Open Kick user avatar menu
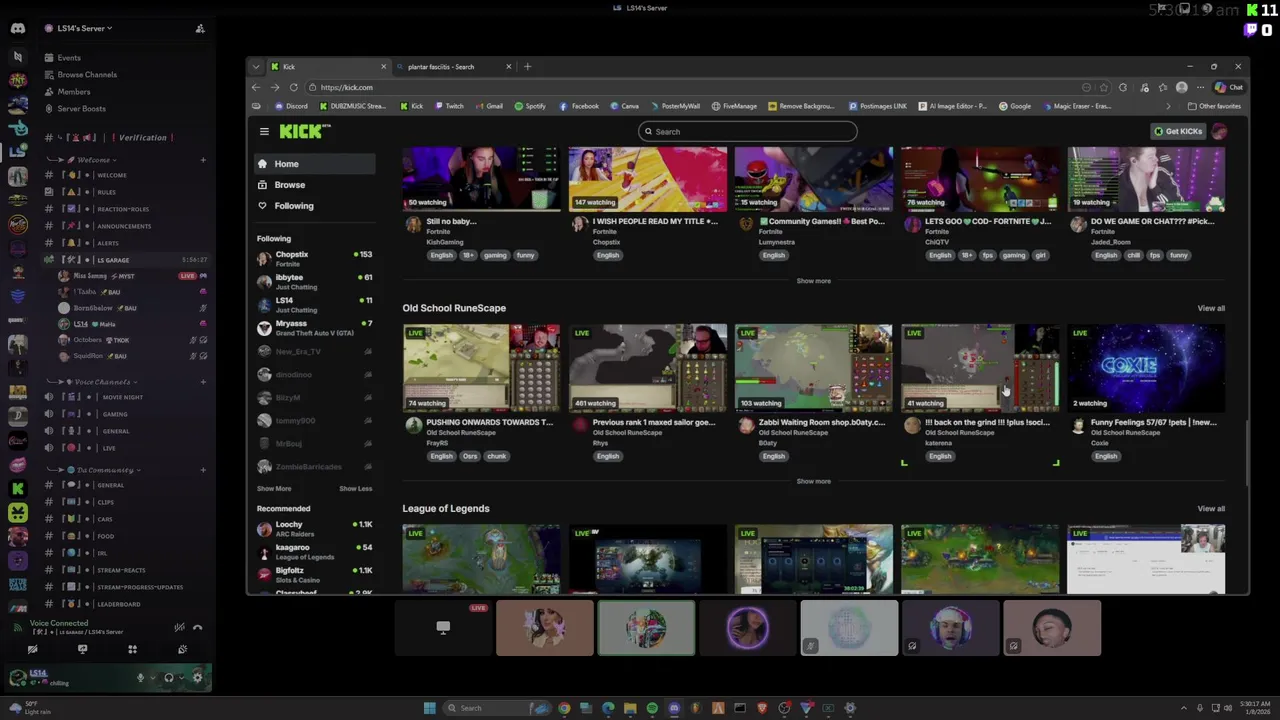The width and height of the screenshot is (1280, 720). pos(1219,131)
